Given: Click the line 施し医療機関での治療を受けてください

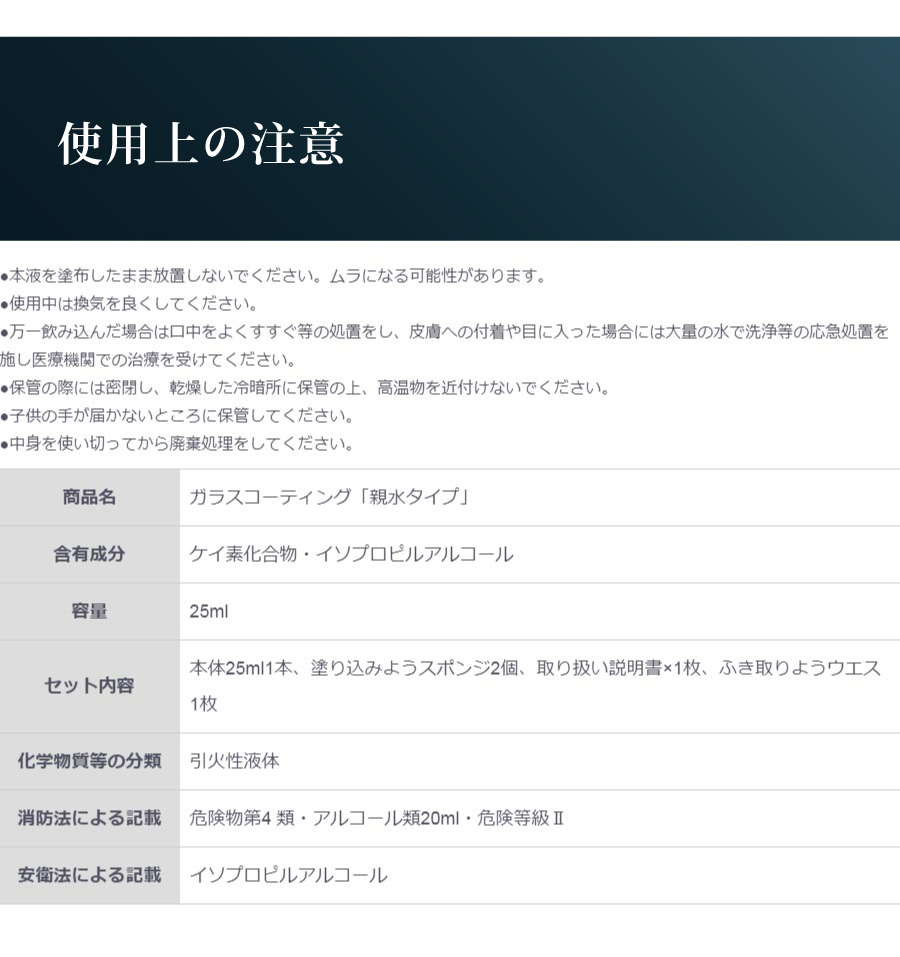Looking at the screenshot, I should pyautogui.click(x=148, y=360).
